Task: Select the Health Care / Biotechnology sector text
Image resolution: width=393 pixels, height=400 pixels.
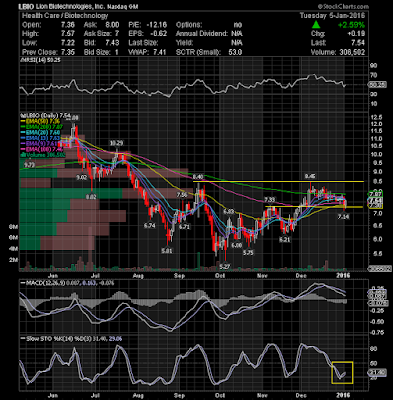Action: (x=65, y=16)
